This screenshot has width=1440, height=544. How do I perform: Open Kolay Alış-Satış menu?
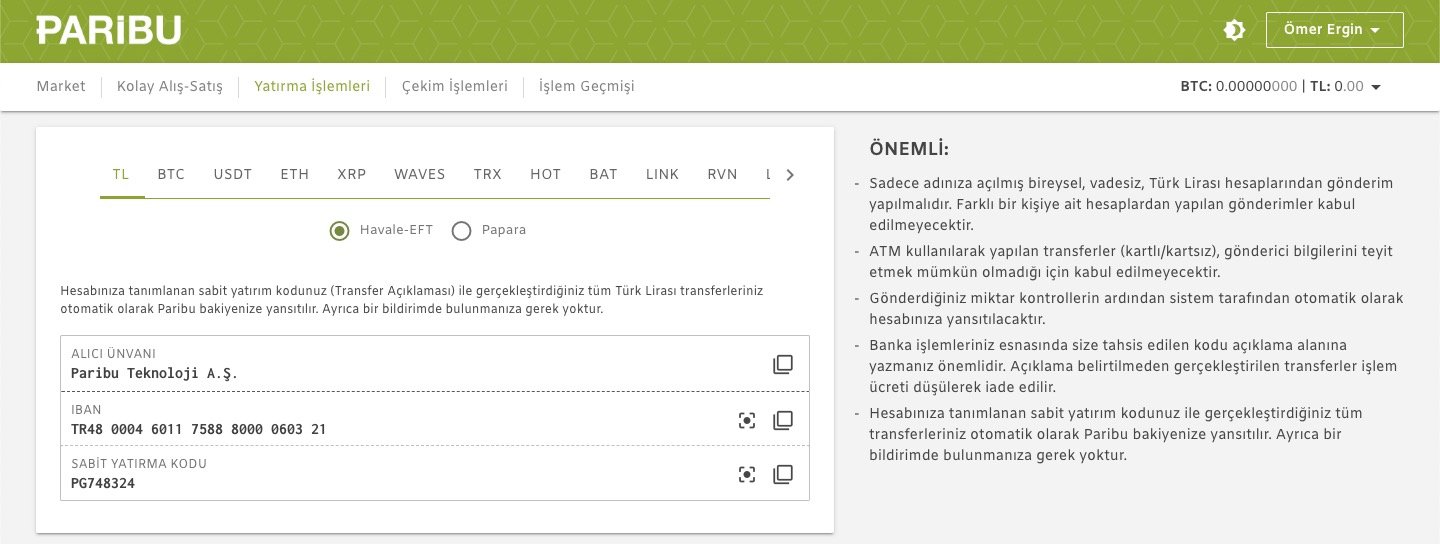pos(170,87)
